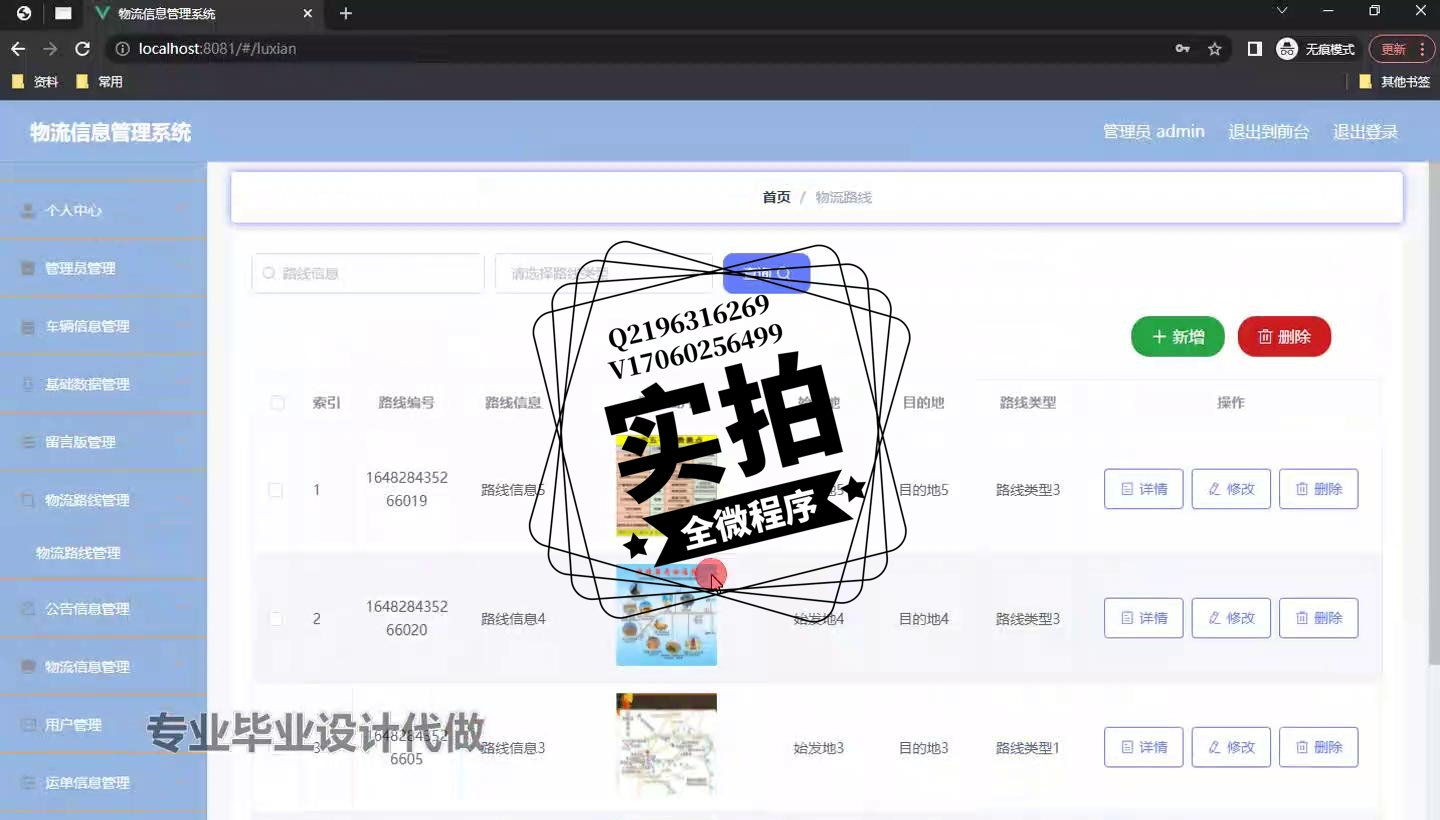
Task: Click the 路线编号 column header
Action: click(406, 403)
